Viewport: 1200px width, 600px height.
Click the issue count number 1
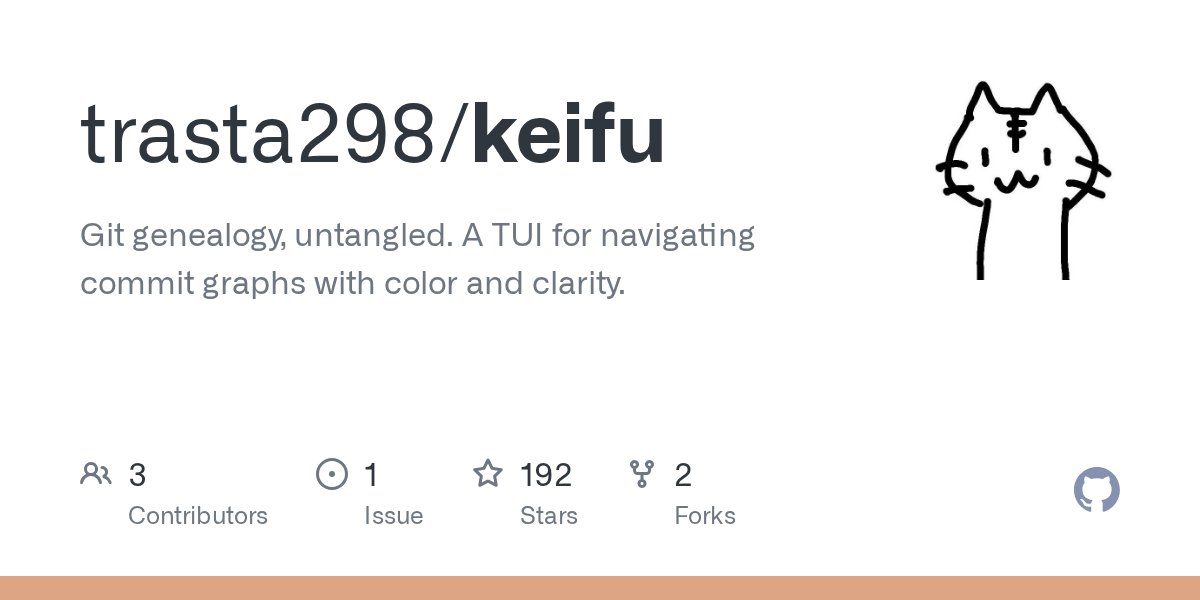(x=371, y=475)
